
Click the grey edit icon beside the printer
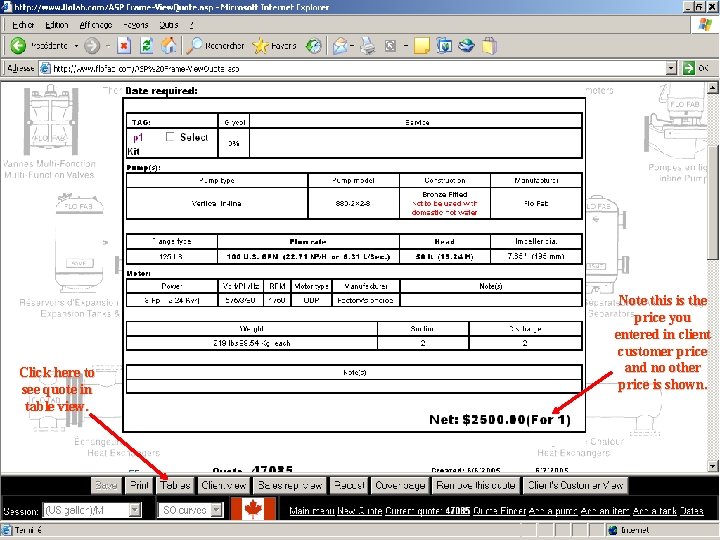point(390,45)
